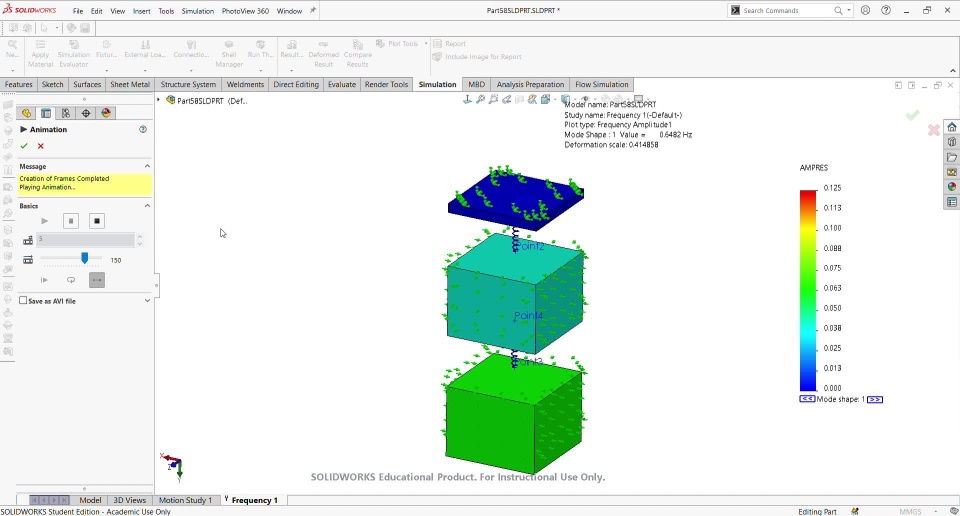Collapse the CommandManager ribbon chevron
The height and width of the screenshot is (516, 960).
click(953, 70)
